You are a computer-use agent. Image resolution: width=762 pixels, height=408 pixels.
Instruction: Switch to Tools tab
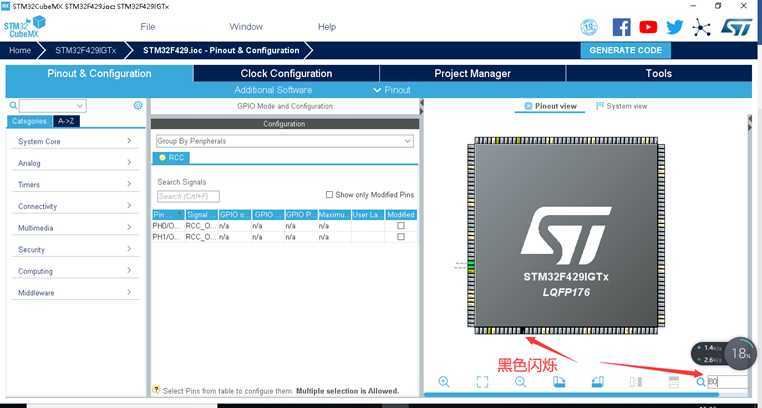tap(659, 73)
